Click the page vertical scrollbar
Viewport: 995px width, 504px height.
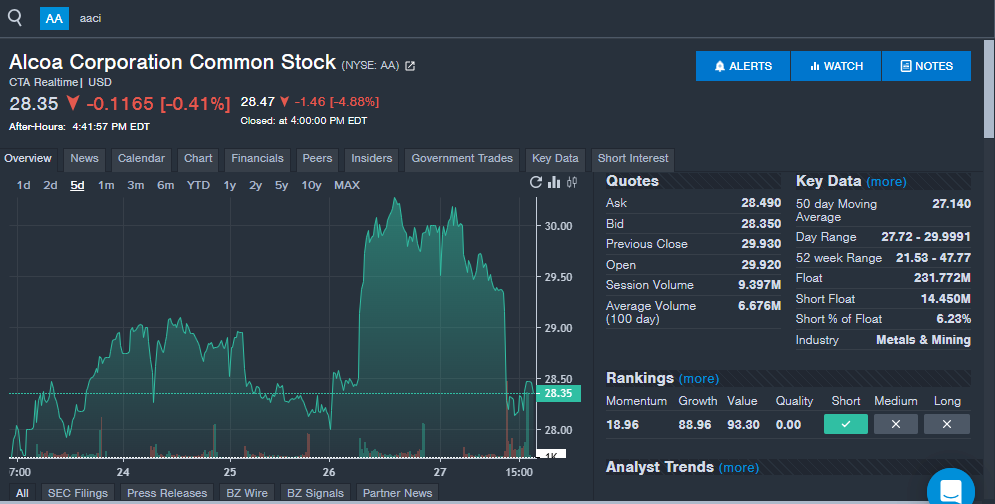pyautogui.click(x=989, y=89)
